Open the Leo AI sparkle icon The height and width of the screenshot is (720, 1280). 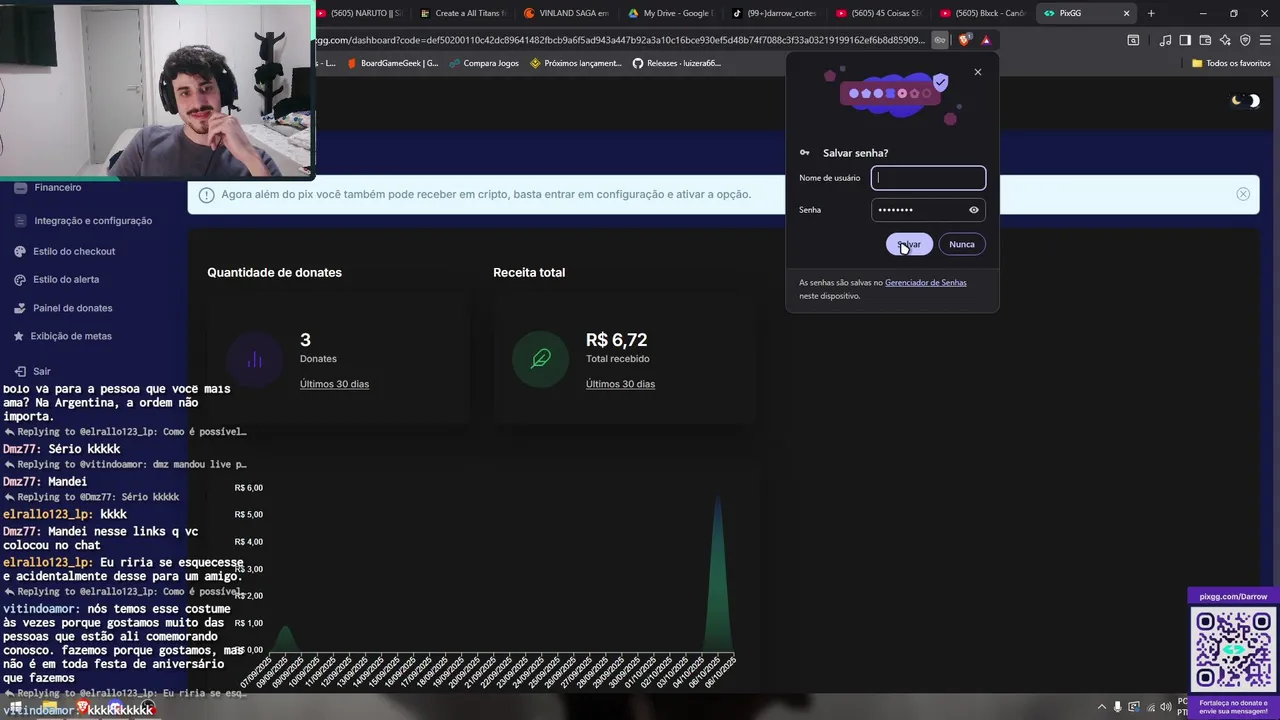[x=1225, y=40]
